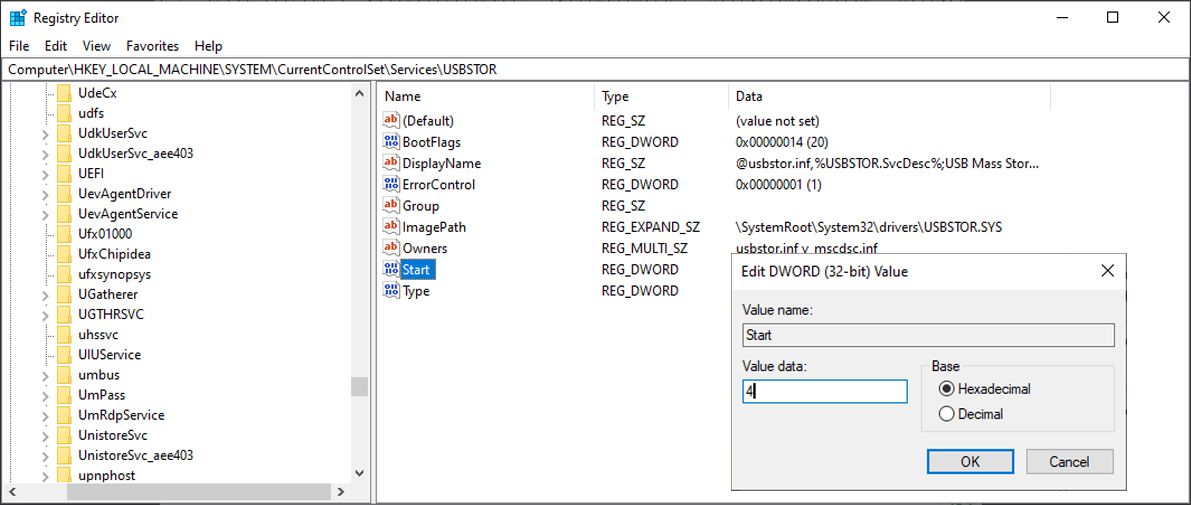The width and height of the screenshot is (1191, 505).
Task: Click the ImagePath string value icon
Action: [x=391, y=227]
